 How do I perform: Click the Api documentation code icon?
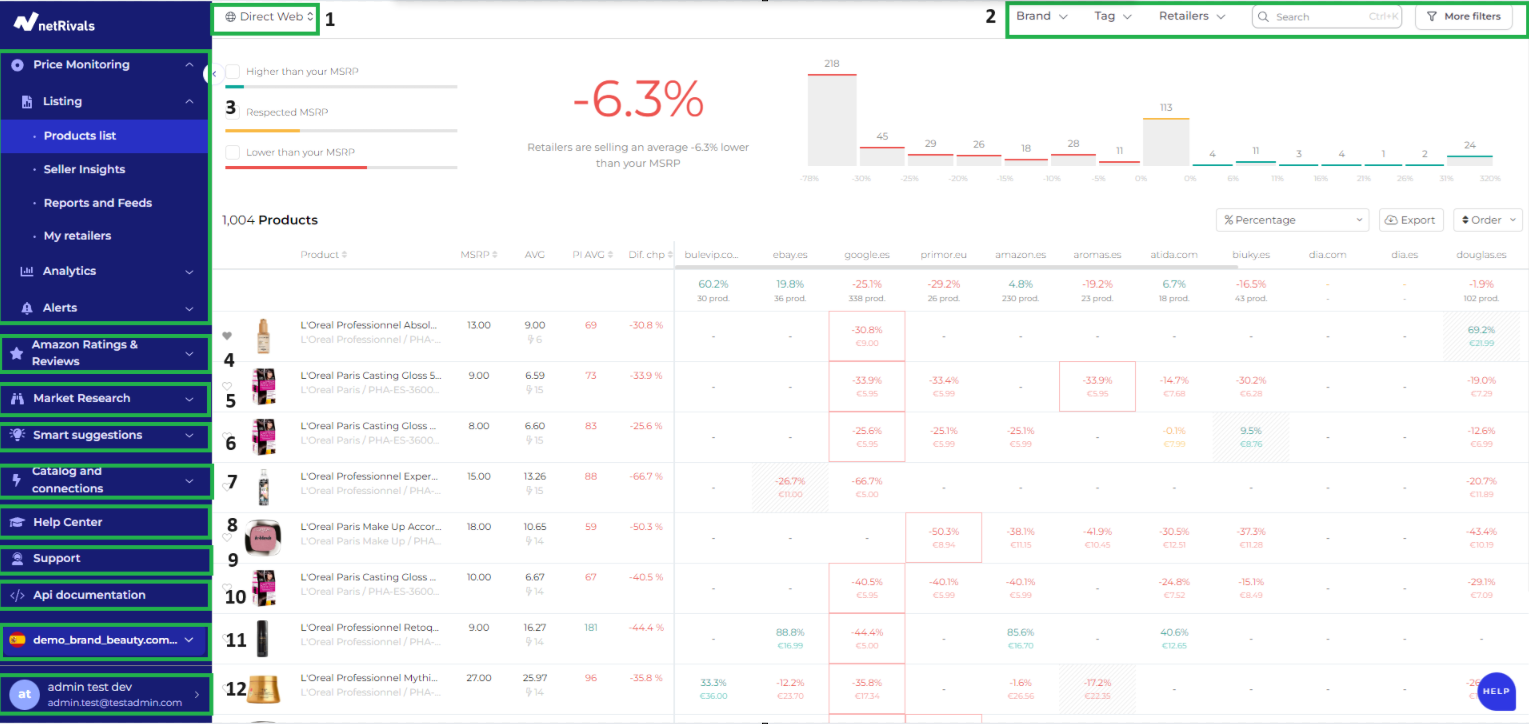point(17,596)
